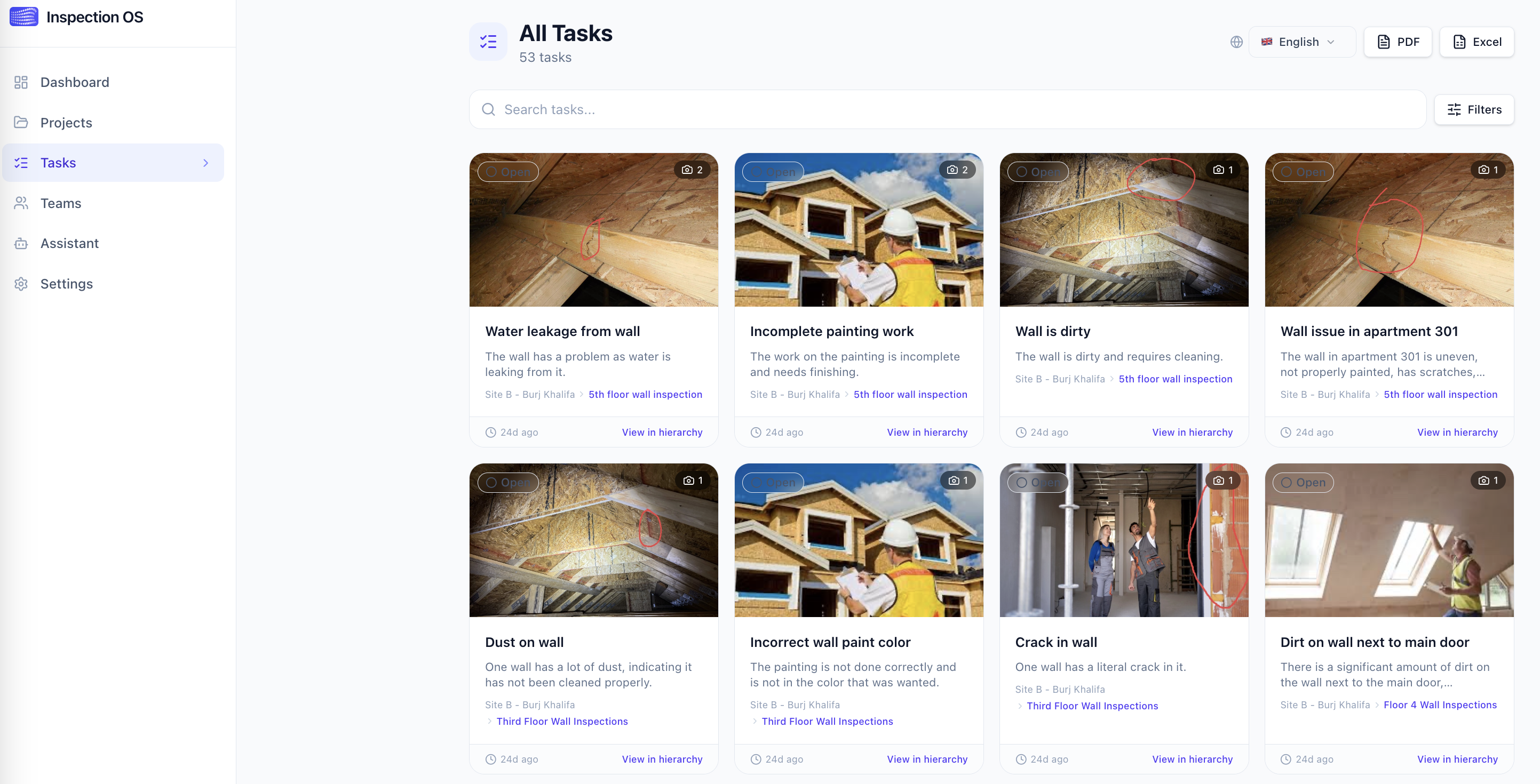The height and width of the screenshot is (784, 1540).
Task: Open the Teams sidebar menu item
Action: 60,203
